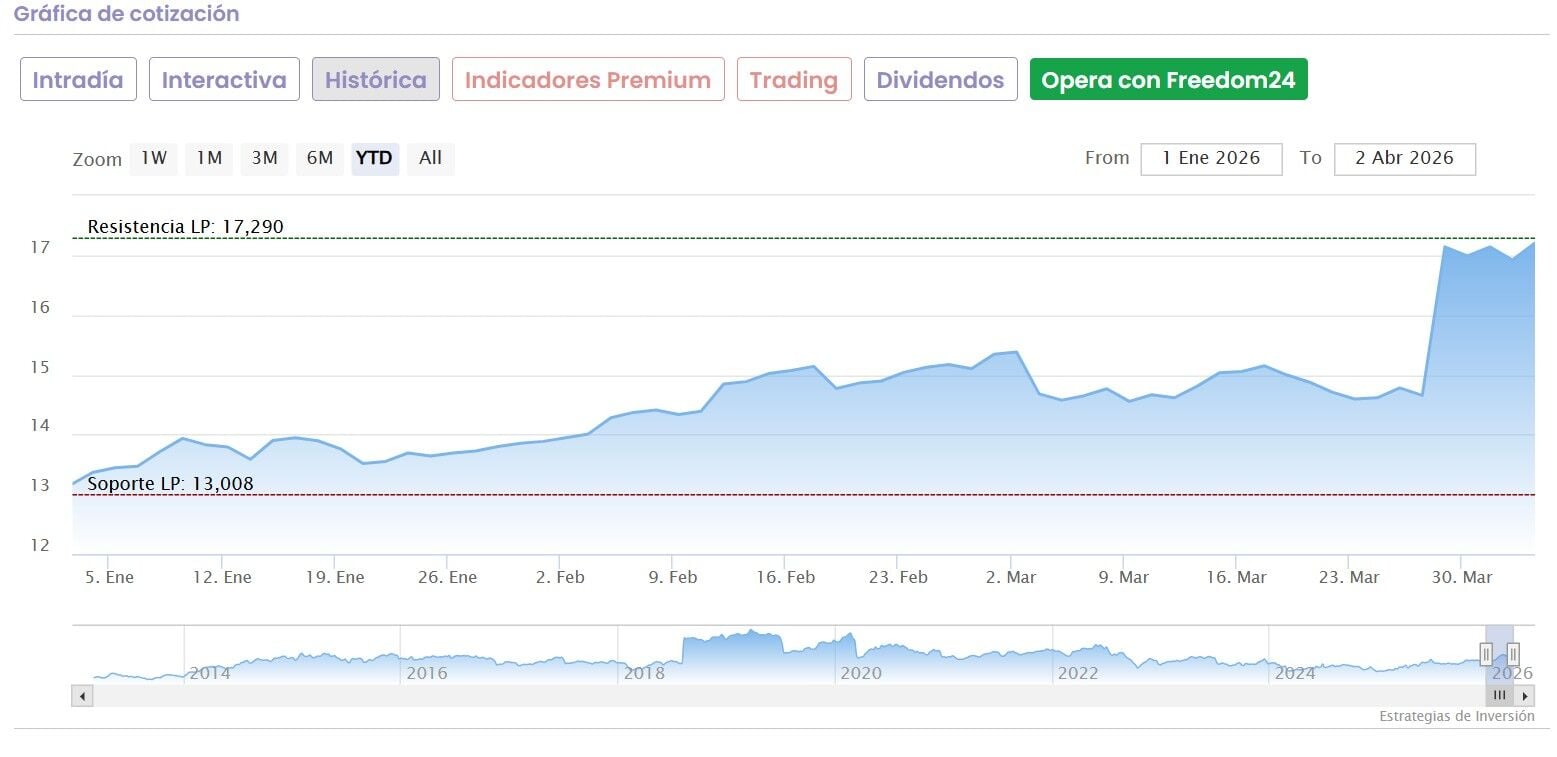View the Dividendos tab

pos(941,80)
